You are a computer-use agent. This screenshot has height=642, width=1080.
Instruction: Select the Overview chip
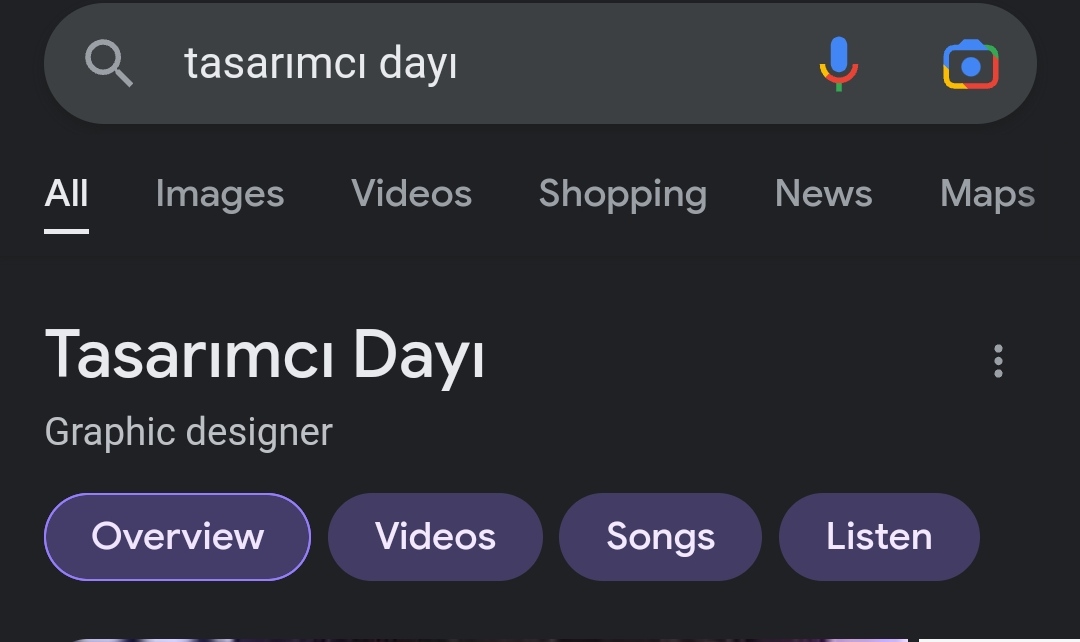point(178,537)
